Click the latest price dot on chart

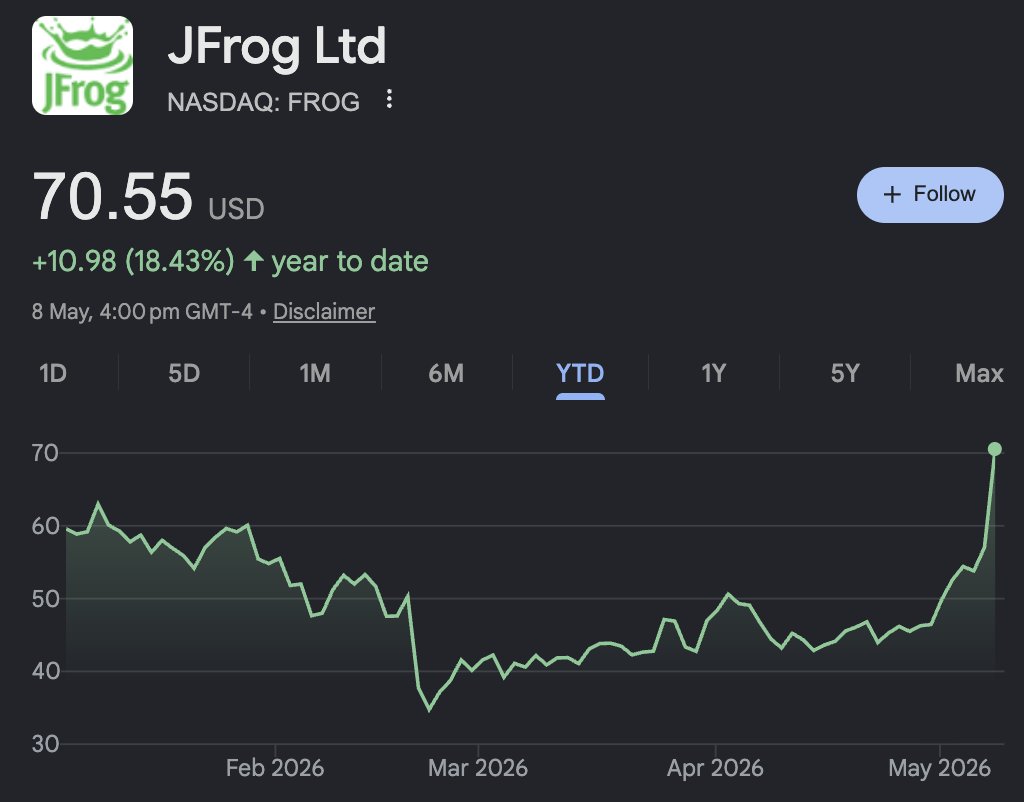[x=995, y=449]
